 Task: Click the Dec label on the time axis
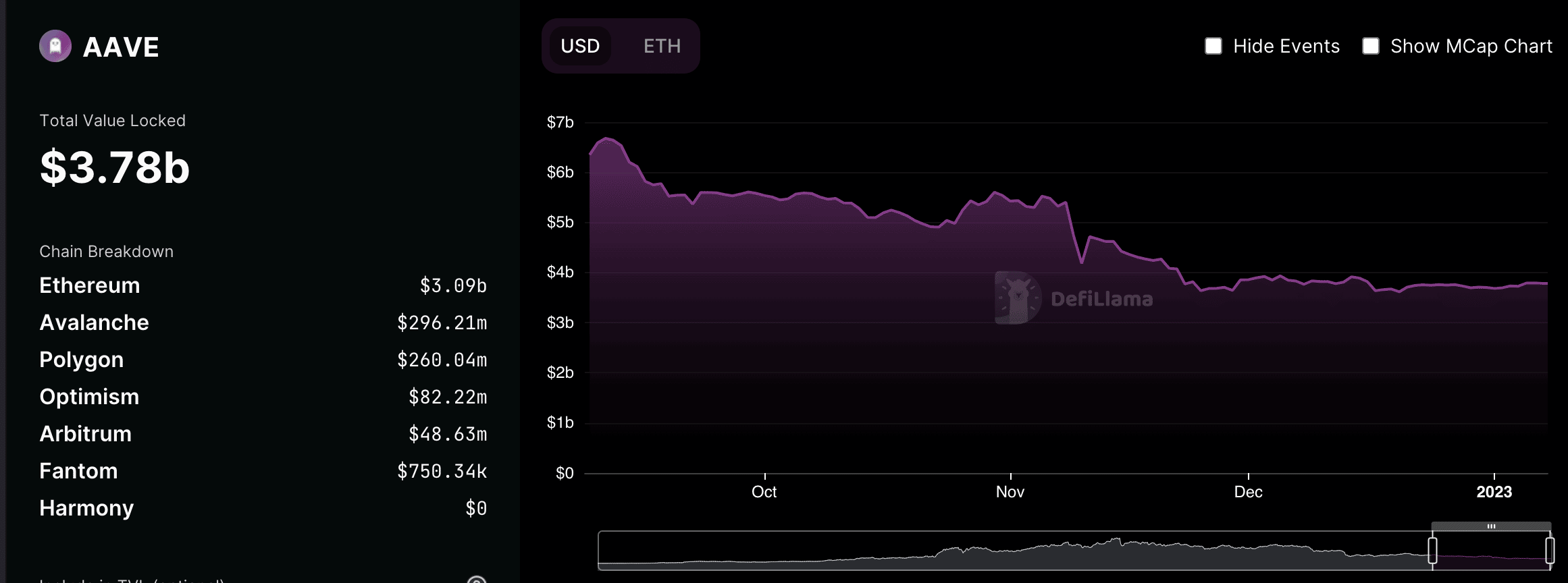(x=1249, y=492)
